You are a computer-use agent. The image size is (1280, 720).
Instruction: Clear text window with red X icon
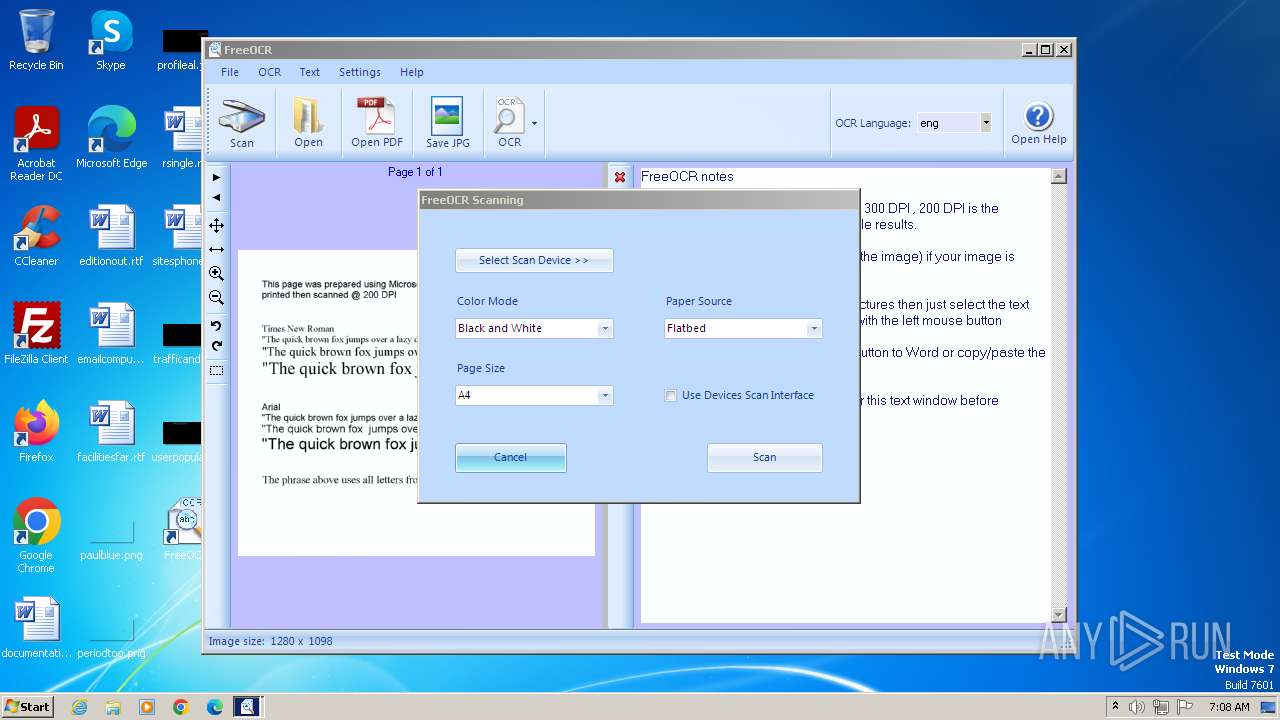pyautogui.click(x=620, y=177)
